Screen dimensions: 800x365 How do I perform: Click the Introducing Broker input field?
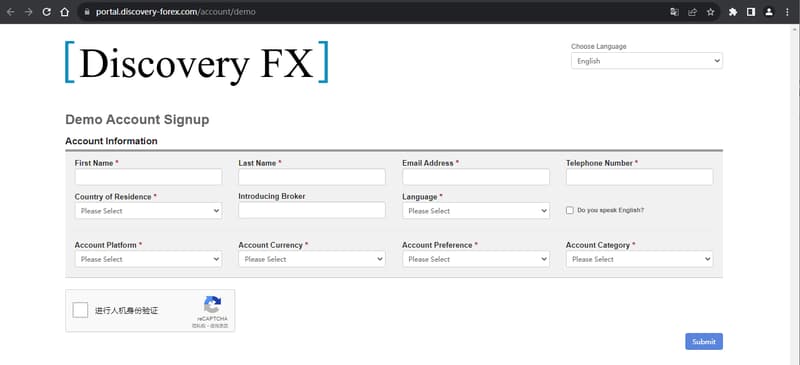(x=312, y=210)
